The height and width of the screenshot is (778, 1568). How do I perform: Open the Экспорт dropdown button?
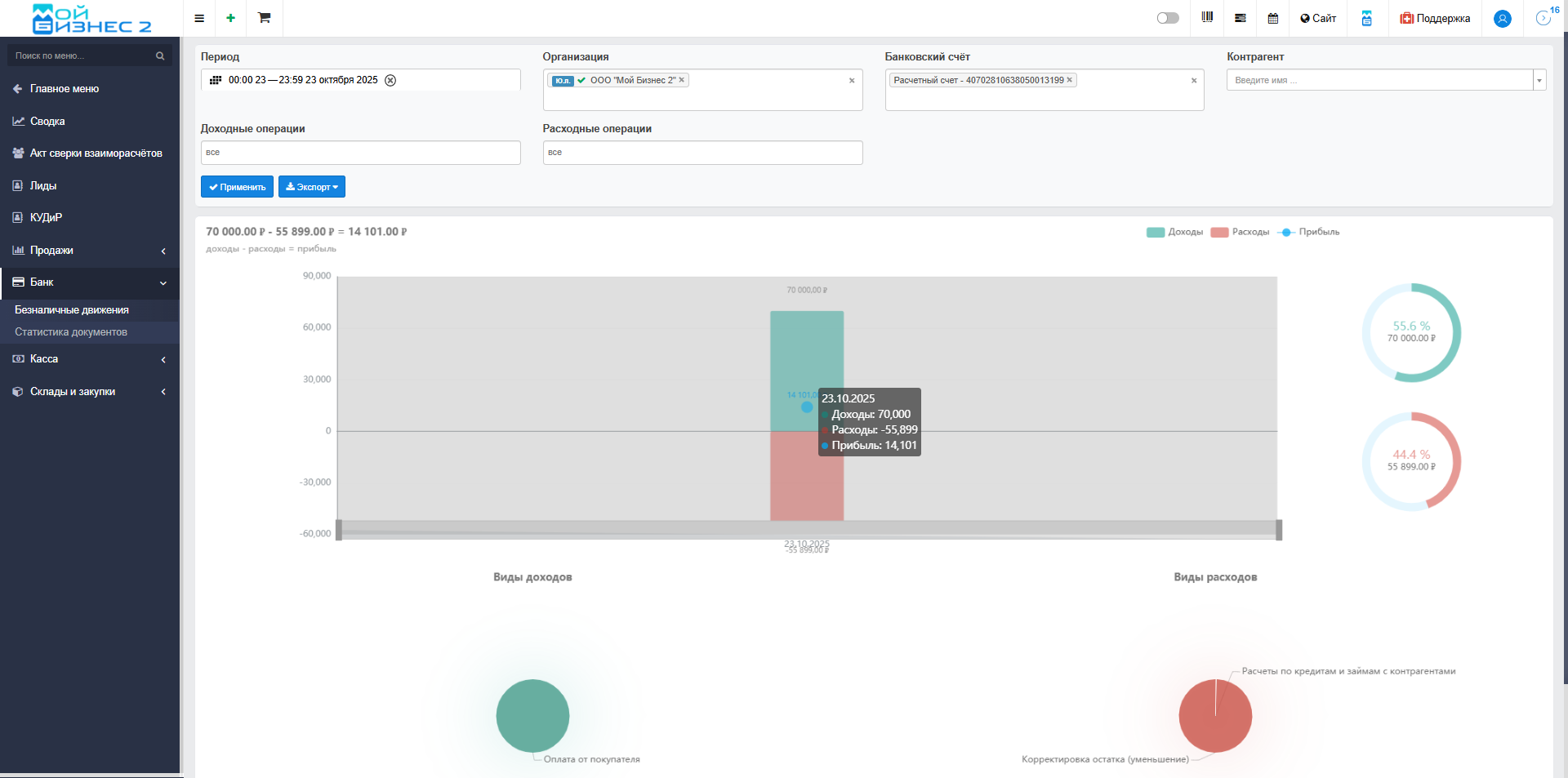(x=312, y=187)
